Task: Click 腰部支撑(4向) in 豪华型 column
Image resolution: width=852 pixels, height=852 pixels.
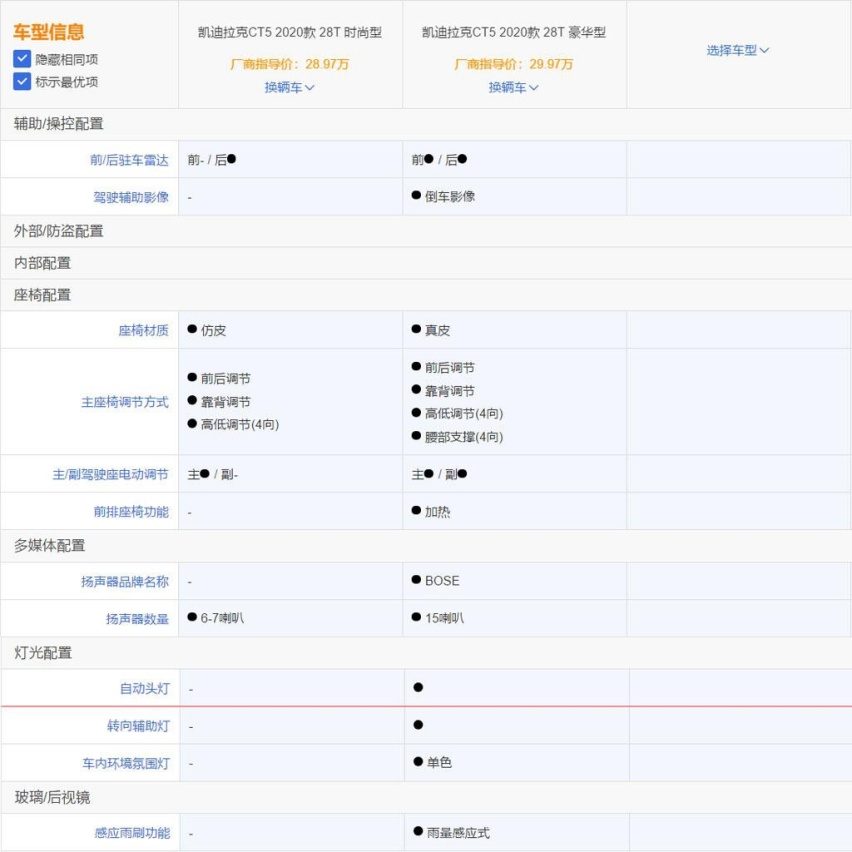Action: (458, 437)
